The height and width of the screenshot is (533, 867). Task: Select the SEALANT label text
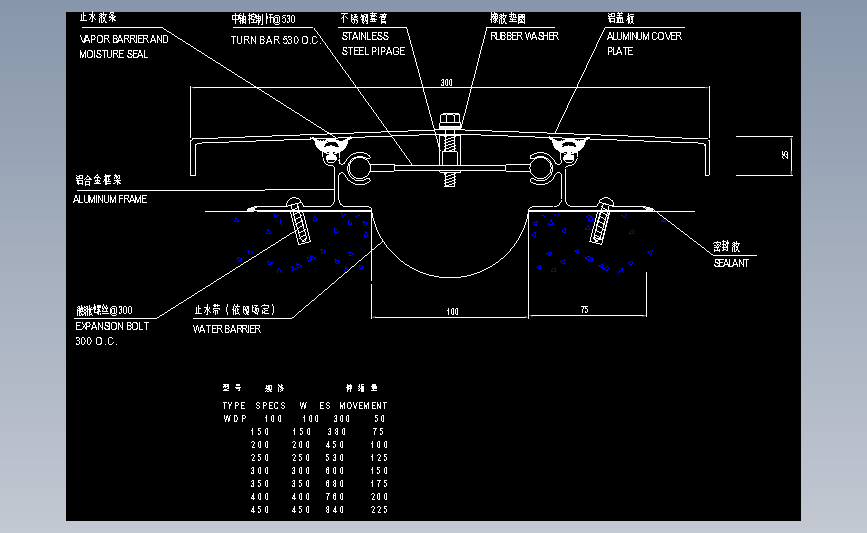[731, 264]
